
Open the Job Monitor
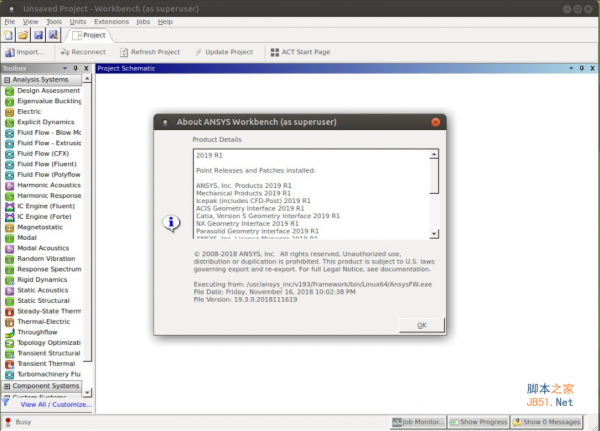click(x=419, y=422)
